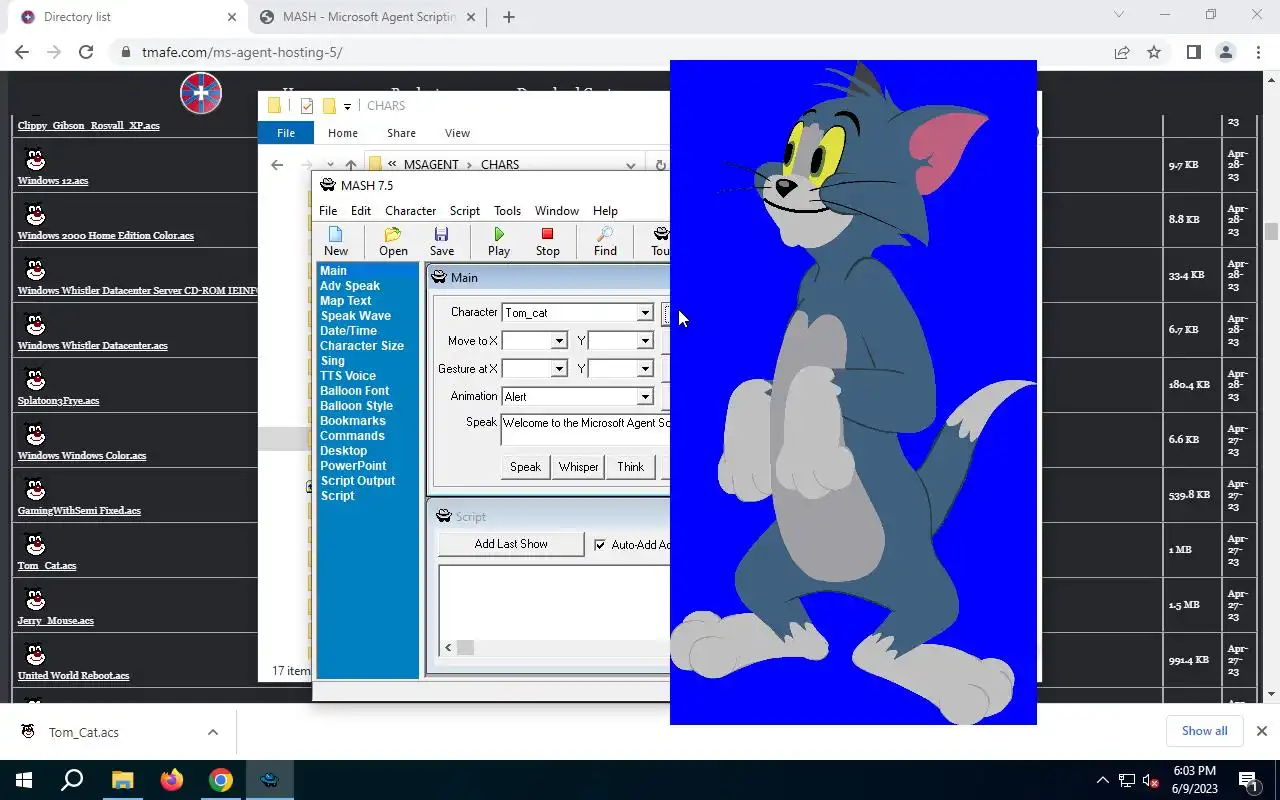Click the Open folder icon in MASH toolbar

(393, 241)
